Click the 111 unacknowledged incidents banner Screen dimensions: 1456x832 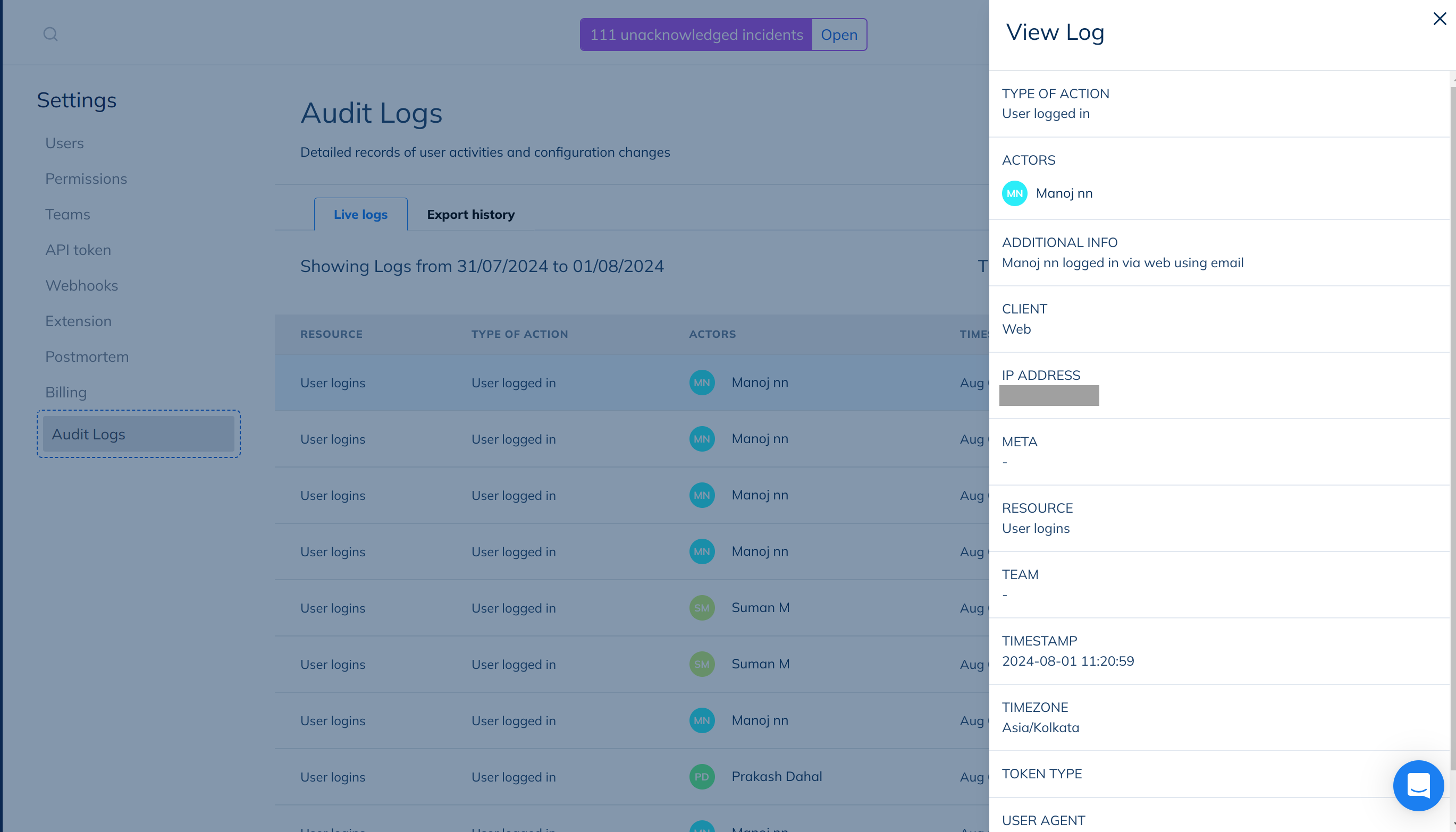click(696, 35)
